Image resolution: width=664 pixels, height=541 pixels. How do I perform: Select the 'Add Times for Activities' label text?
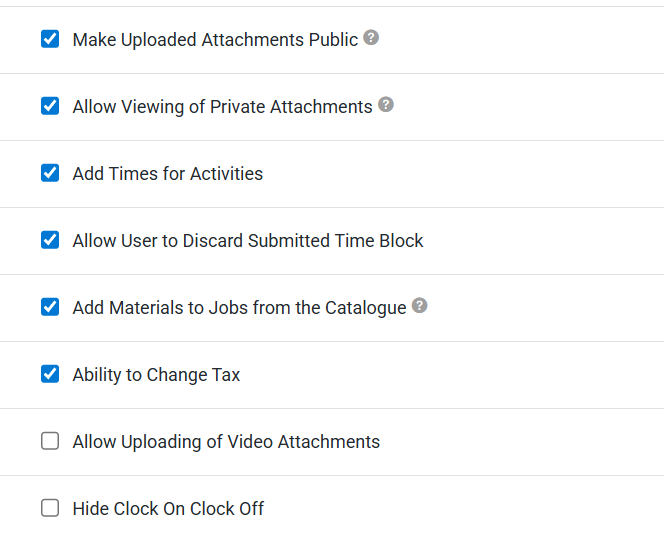pos(168,174)
